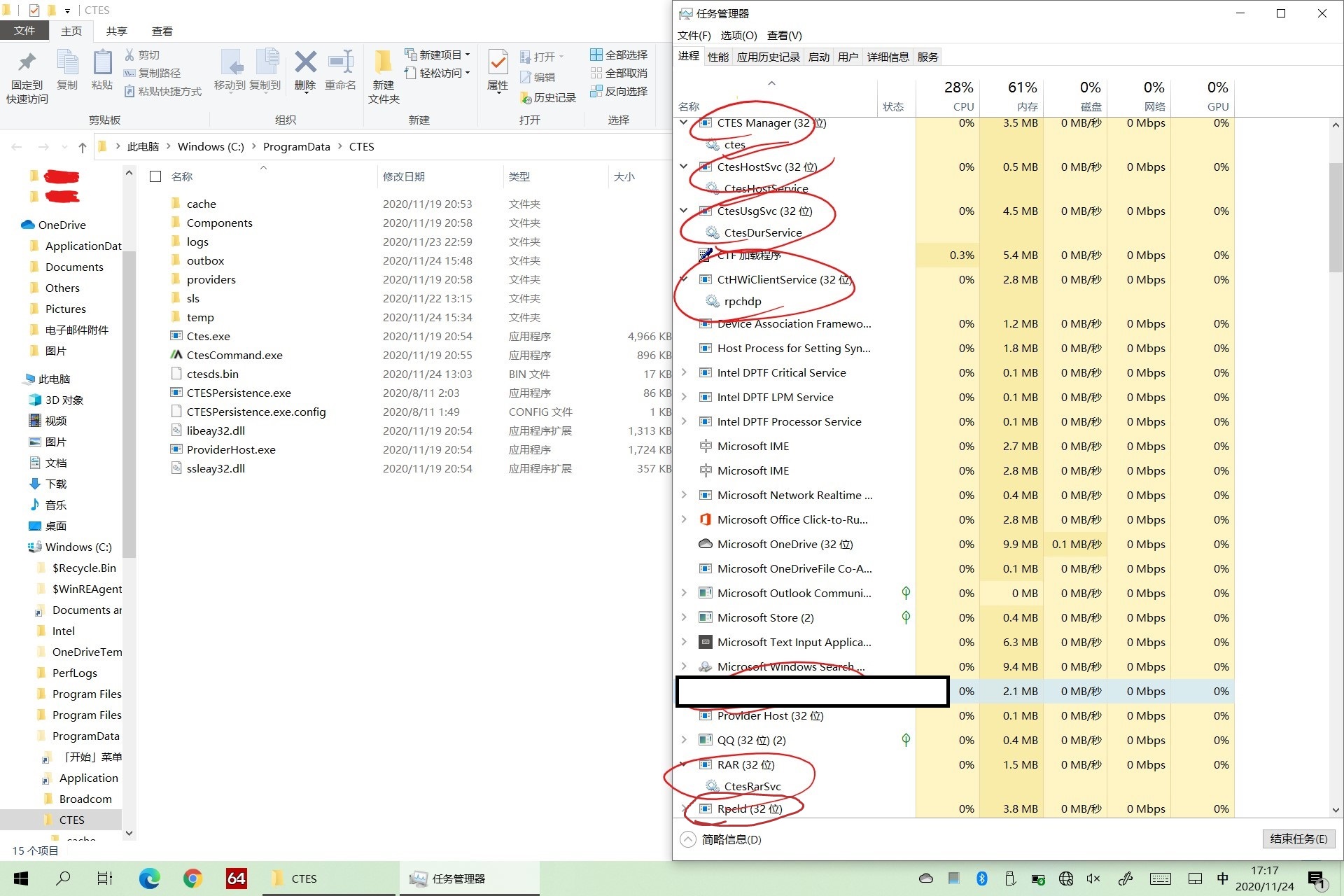Switch to Share (共享) ribbon tab
Image resolution: width=1344 pixels, height=896 pixels.
click(x=117, y=31)
